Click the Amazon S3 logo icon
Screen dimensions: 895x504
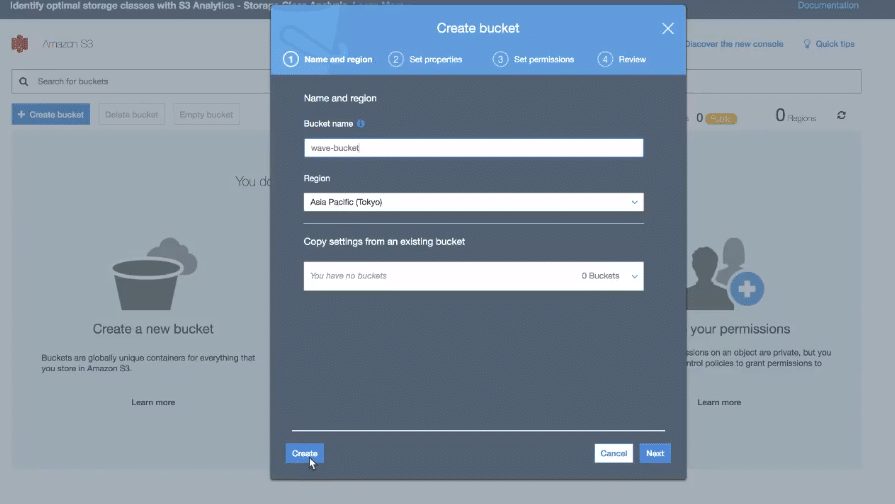tap(20, 44)
